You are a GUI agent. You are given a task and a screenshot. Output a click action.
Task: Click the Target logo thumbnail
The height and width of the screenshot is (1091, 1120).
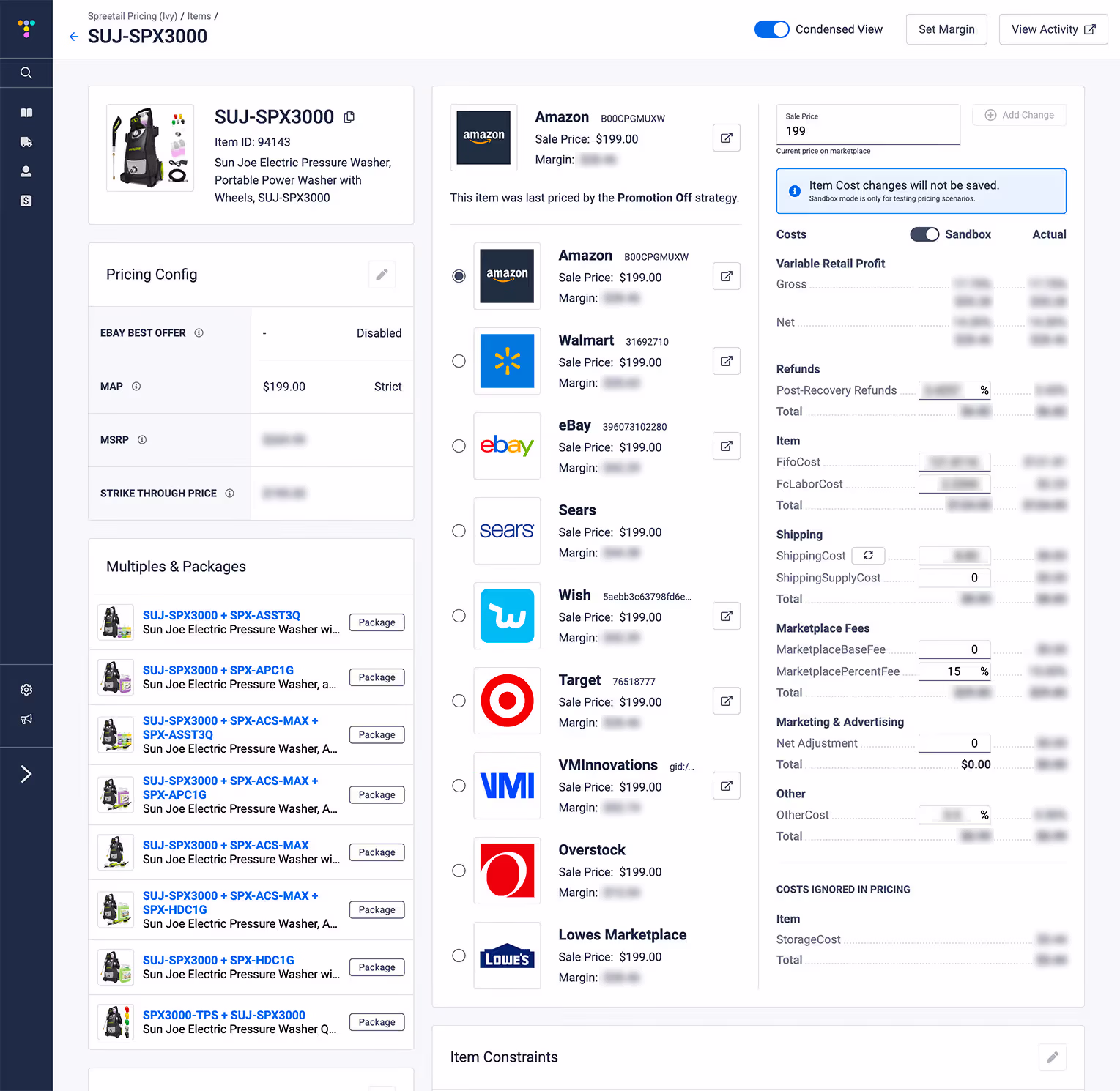(x=507, y=701)
